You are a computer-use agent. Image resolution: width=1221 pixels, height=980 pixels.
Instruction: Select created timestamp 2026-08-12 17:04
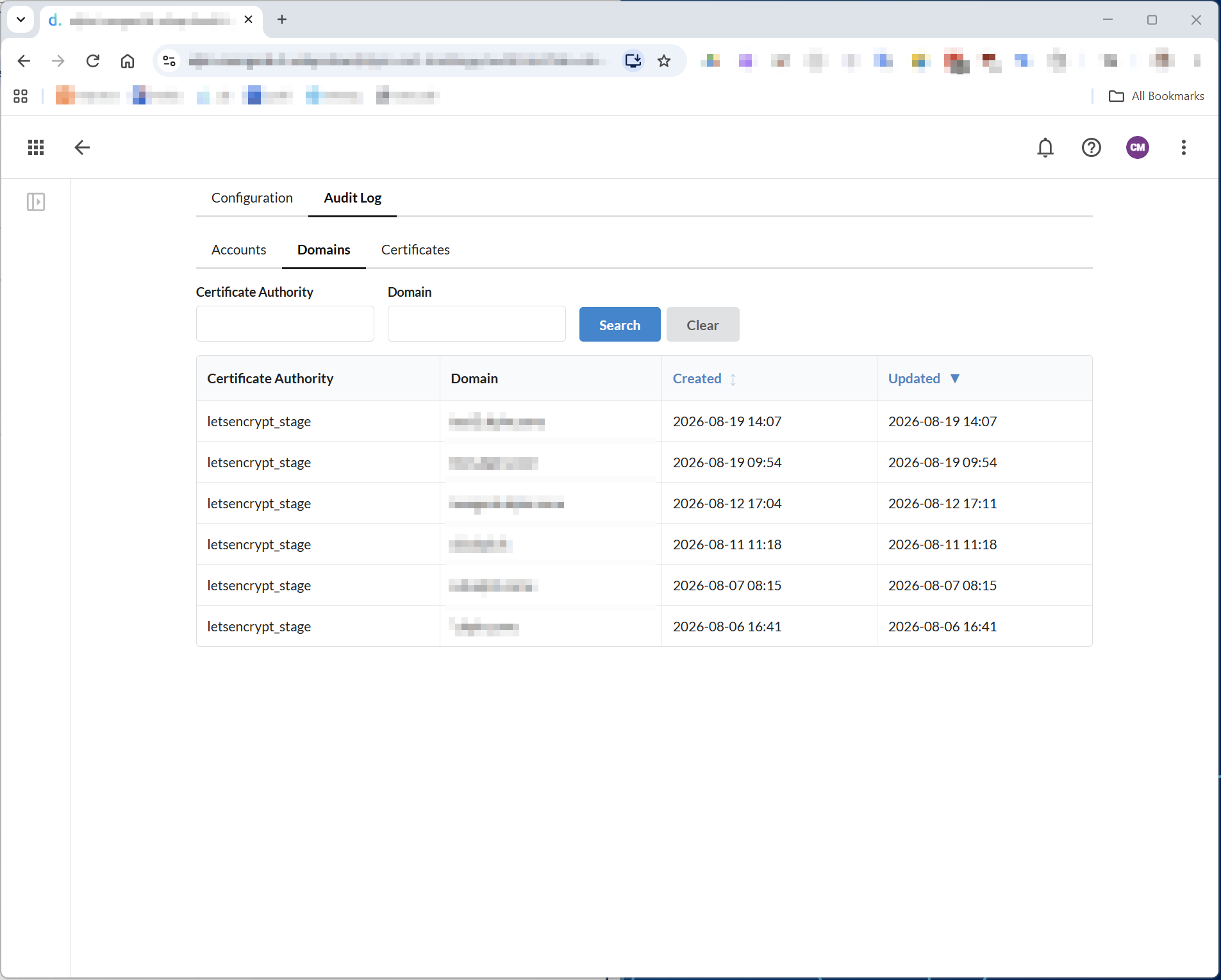point(727,504)
